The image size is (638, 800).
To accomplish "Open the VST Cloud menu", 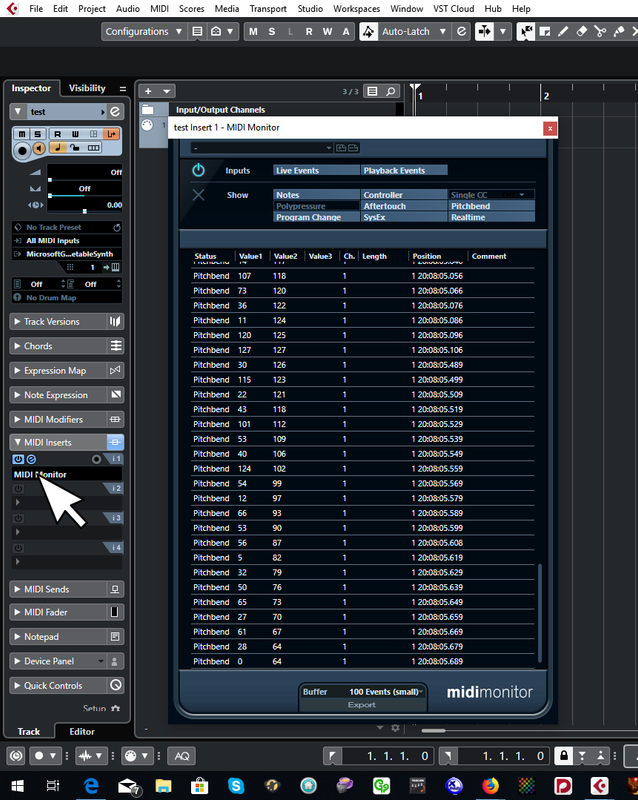I will point(453,9).
